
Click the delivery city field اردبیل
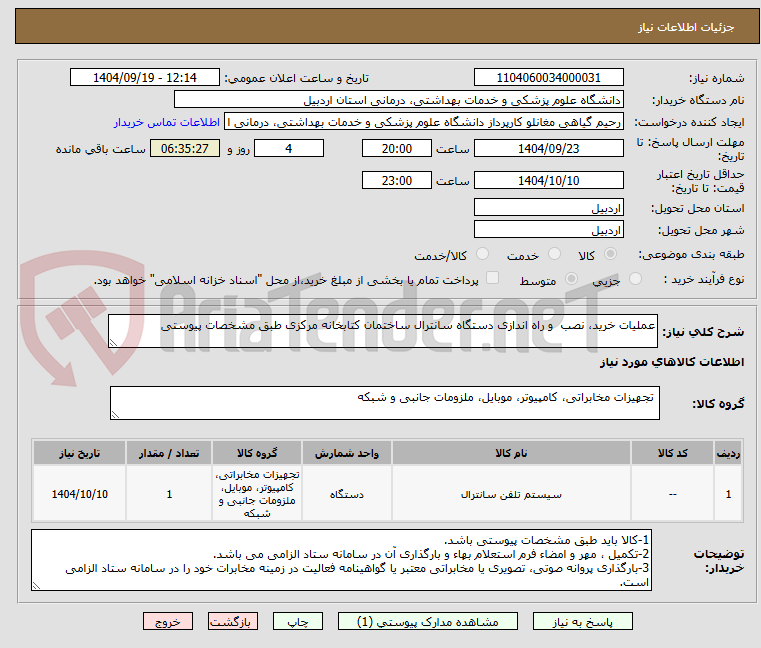548,229
